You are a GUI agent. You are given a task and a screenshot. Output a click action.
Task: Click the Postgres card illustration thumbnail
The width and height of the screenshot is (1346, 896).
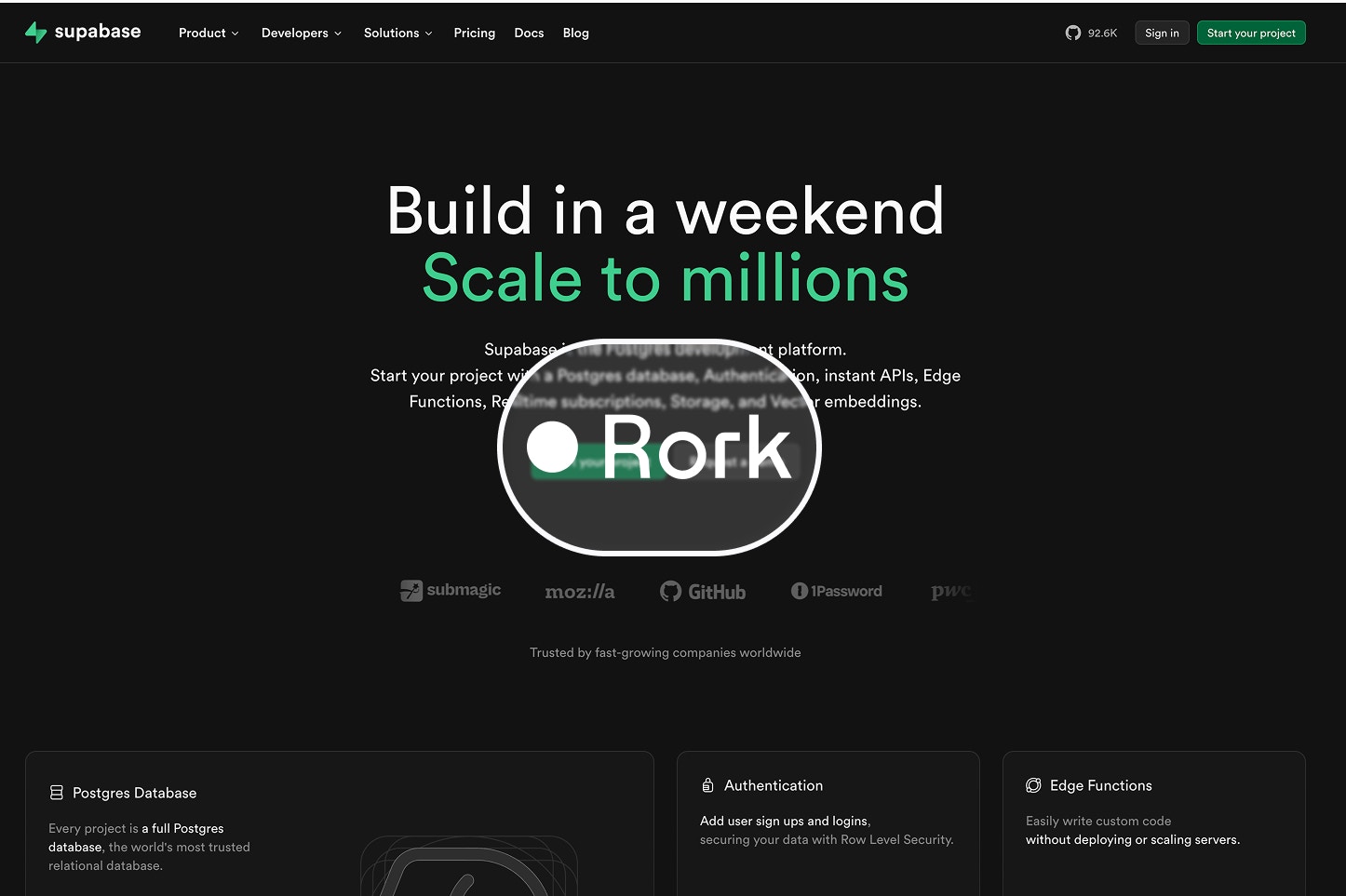[x=469, y=866]
